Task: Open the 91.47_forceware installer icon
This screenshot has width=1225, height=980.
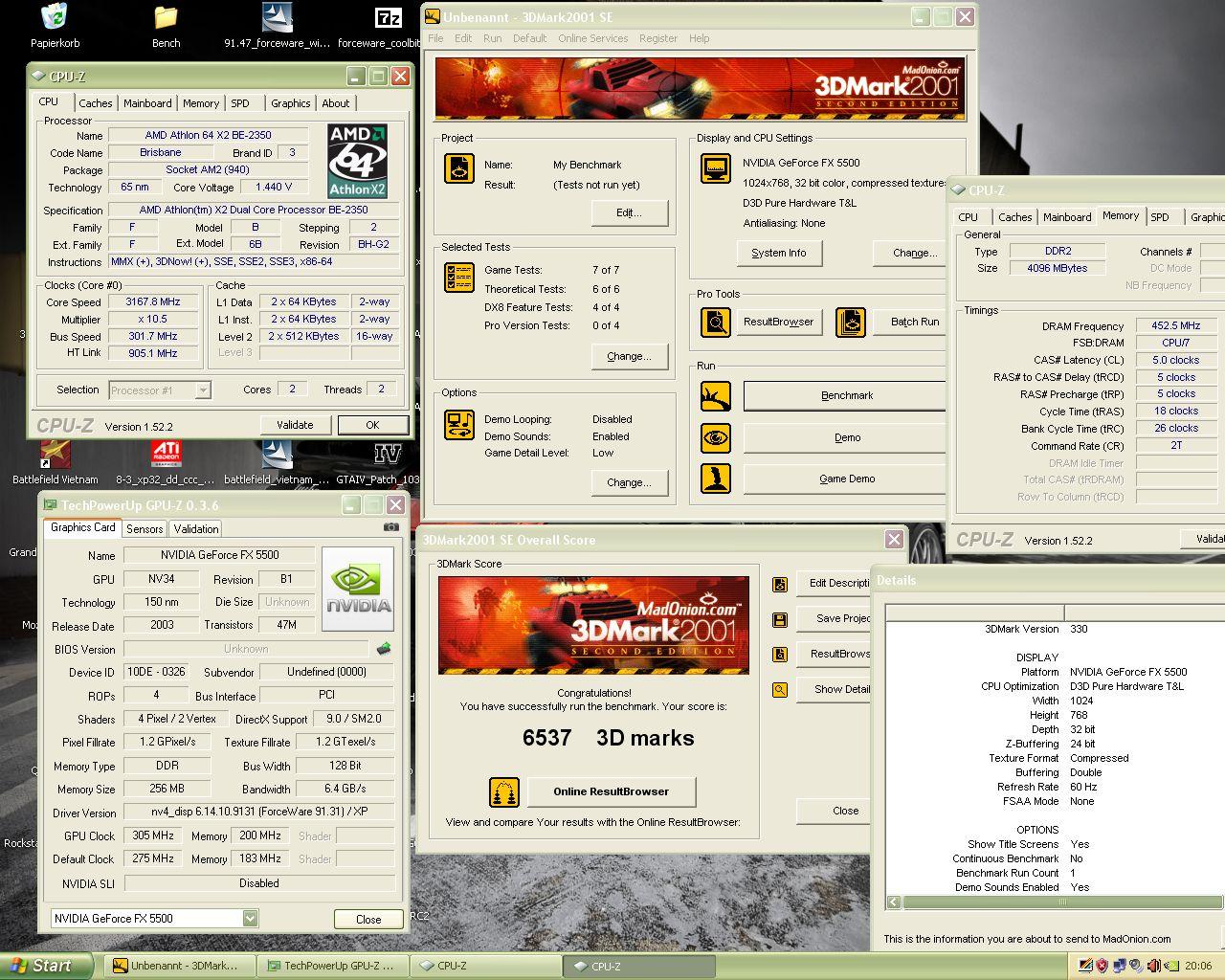Action: [x=277, y=17]
